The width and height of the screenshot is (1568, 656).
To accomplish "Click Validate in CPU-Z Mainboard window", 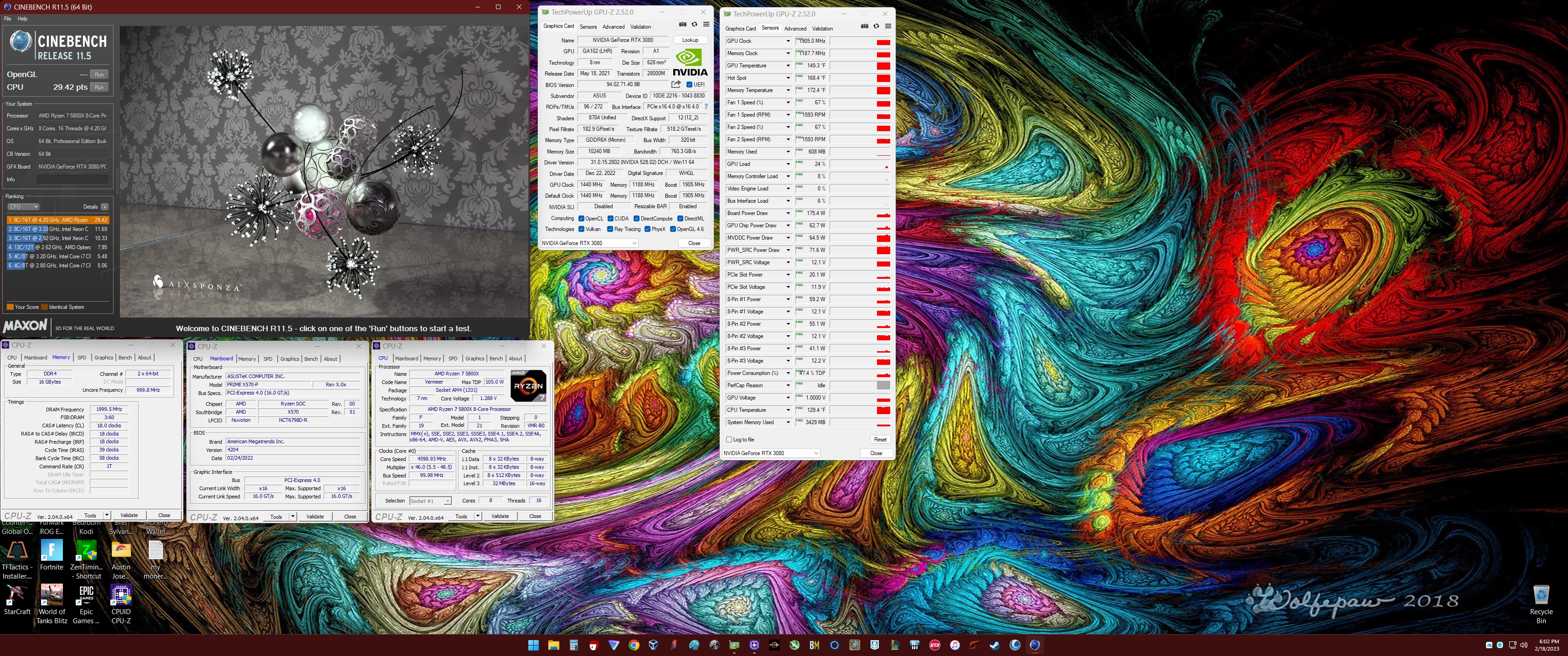I will pyautogui.click(x=315, y=517).
